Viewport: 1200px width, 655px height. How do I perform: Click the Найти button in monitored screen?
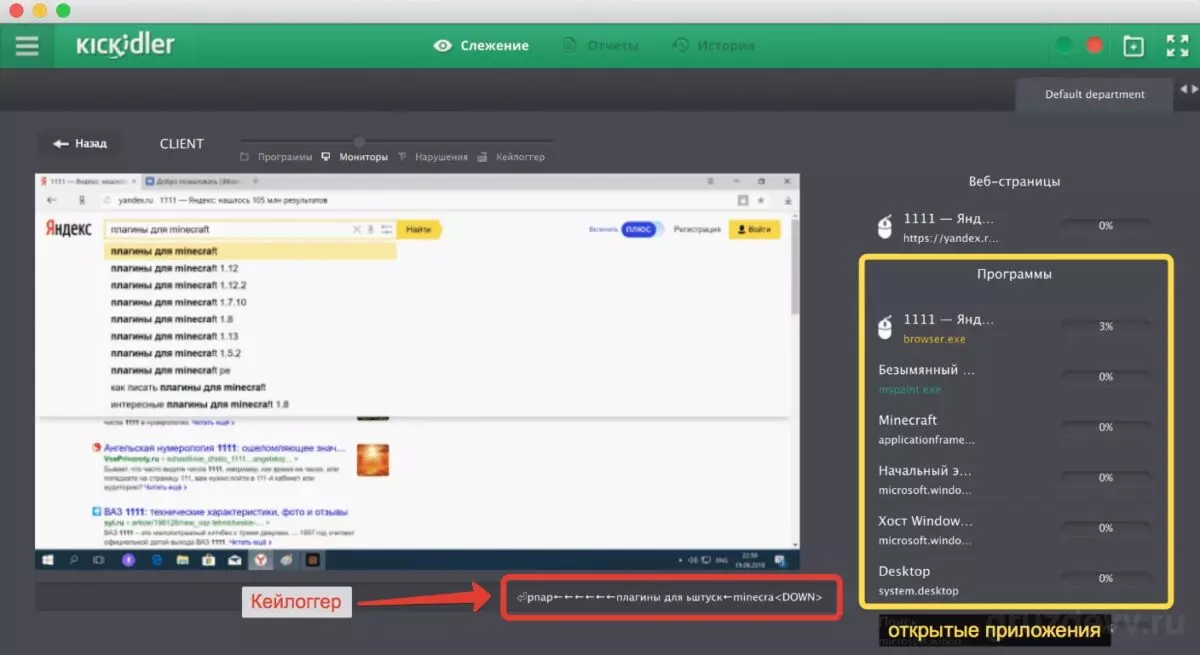point(419,230)
